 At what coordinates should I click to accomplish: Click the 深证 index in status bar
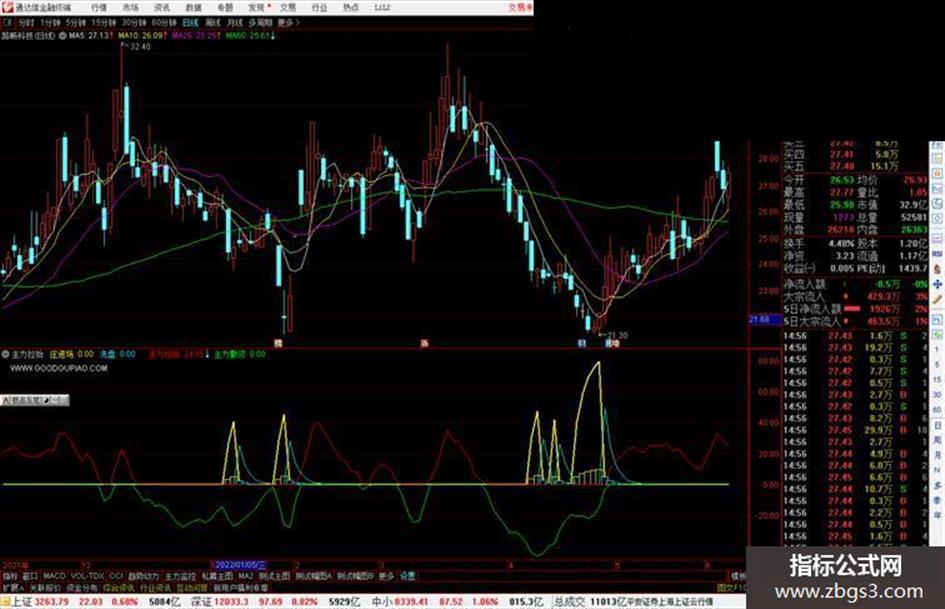tap(201, 602)
